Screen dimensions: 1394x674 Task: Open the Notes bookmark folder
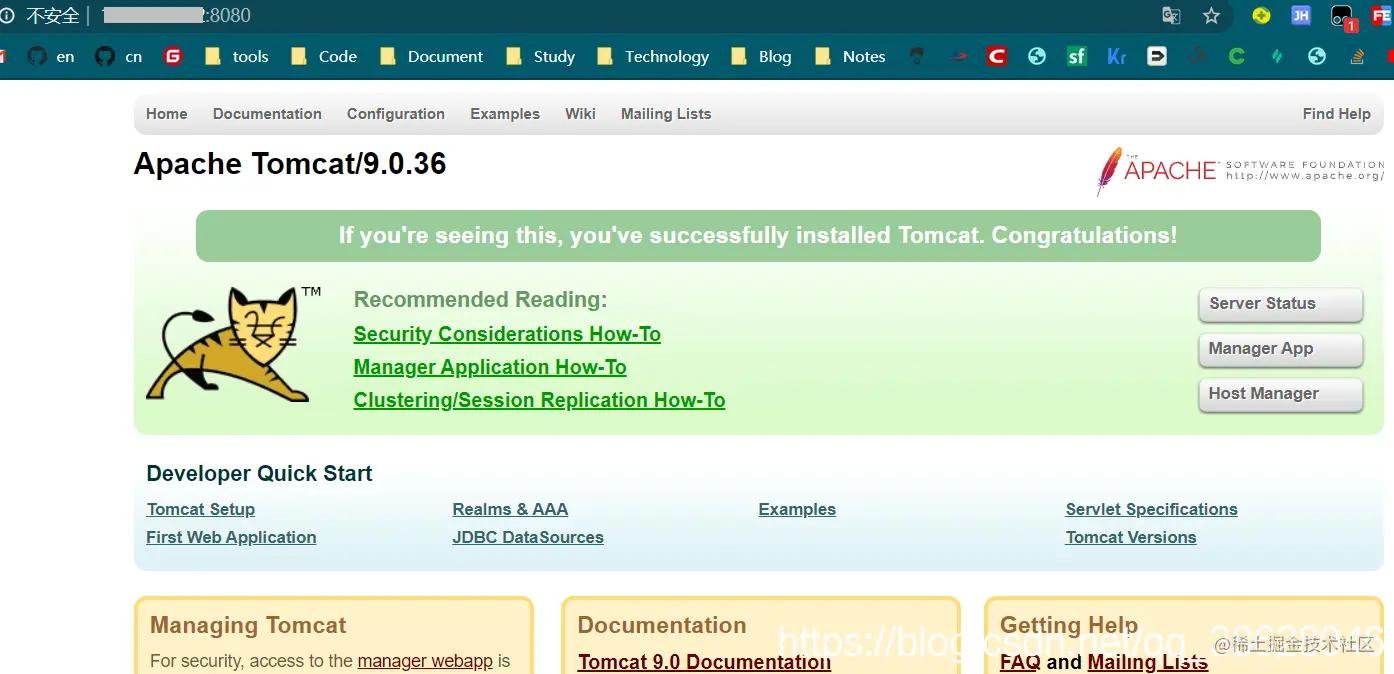pos(850,57)
